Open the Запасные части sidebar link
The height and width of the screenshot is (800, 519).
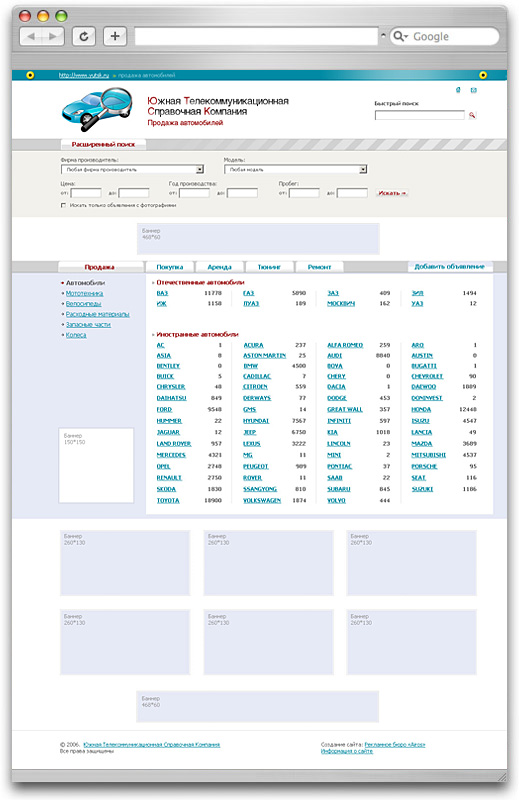(x=88, y=324)
